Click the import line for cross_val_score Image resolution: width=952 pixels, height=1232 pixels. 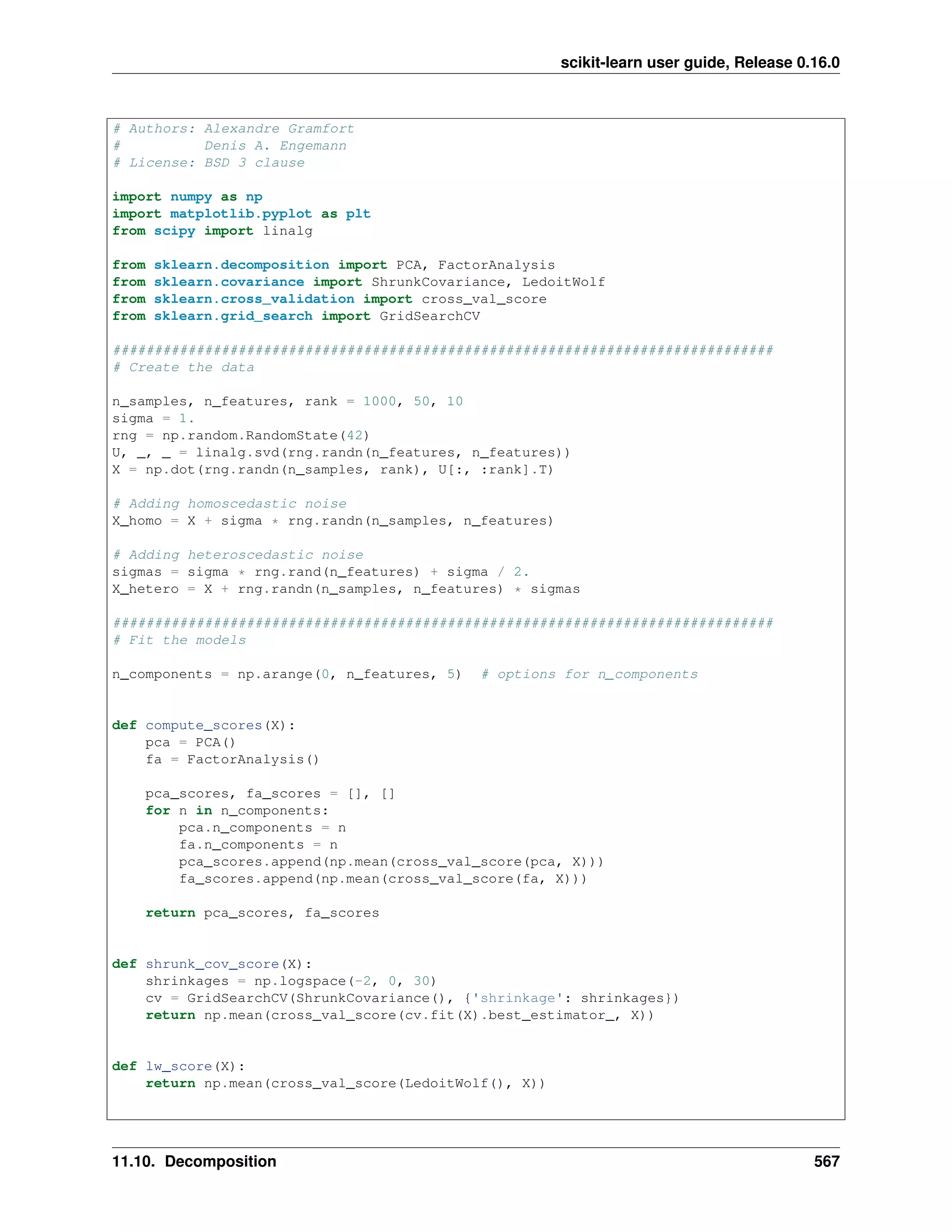coord(330,299)
